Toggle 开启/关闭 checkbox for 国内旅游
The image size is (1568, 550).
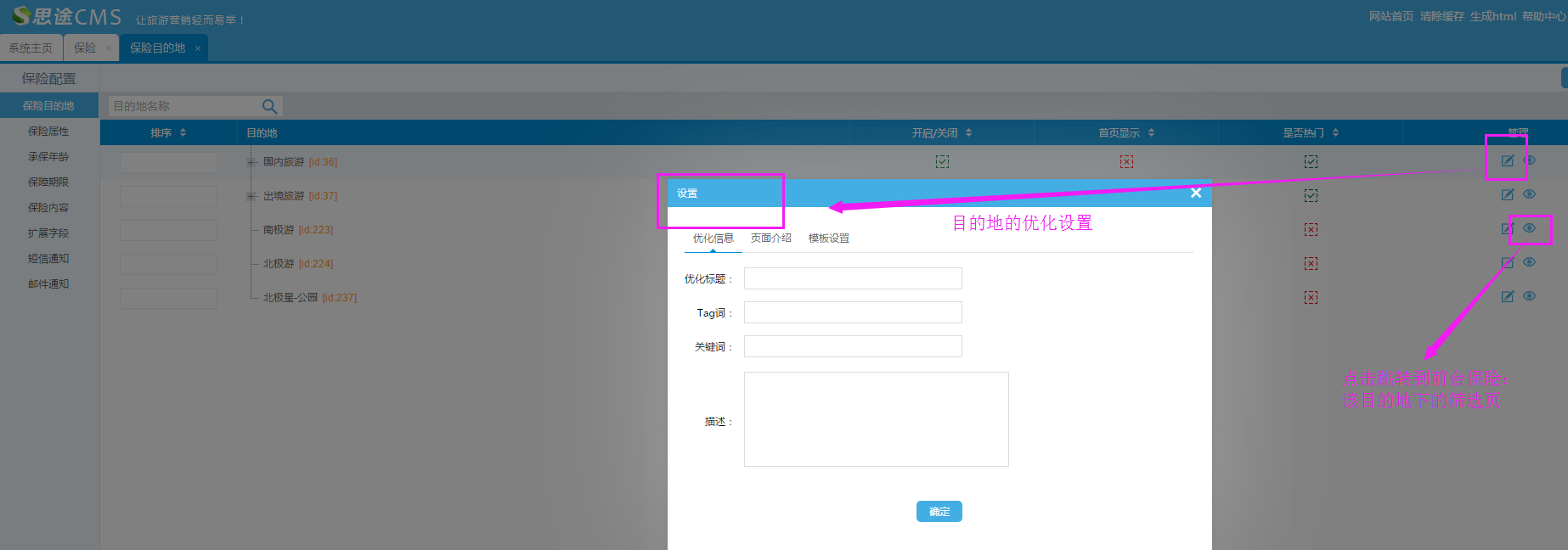click(942, 161)
